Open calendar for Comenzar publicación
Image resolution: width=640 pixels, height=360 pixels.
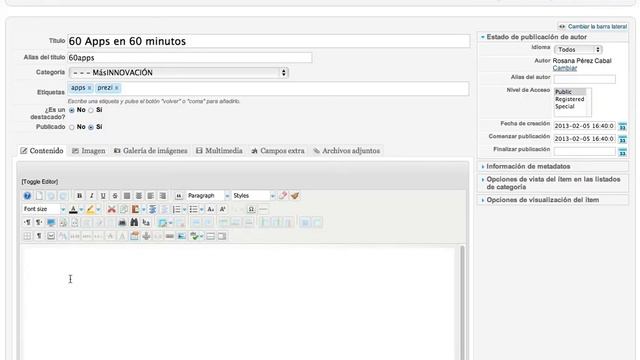point(622,139)
